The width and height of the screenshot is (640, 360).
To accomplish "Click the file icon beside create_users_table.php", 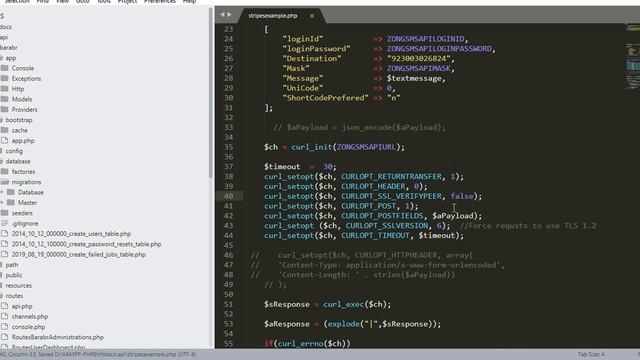I will tap(4, 233).
